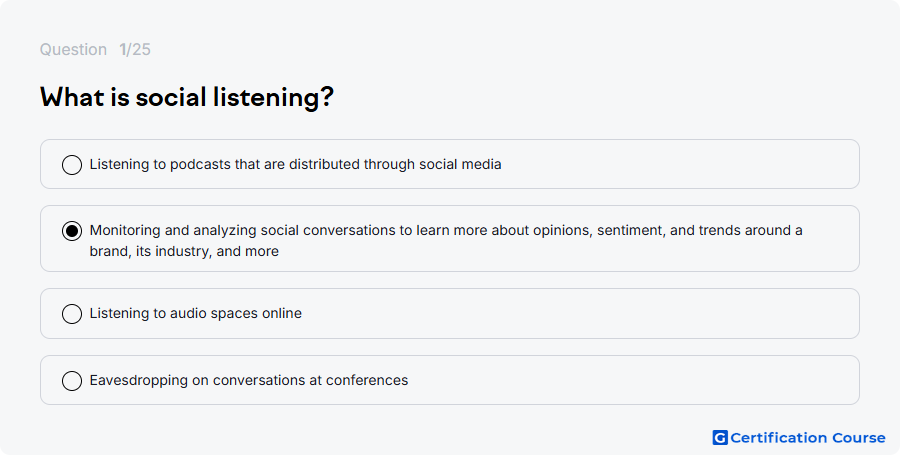
Task: Click the gray 'Question' label
Action: 73,49
